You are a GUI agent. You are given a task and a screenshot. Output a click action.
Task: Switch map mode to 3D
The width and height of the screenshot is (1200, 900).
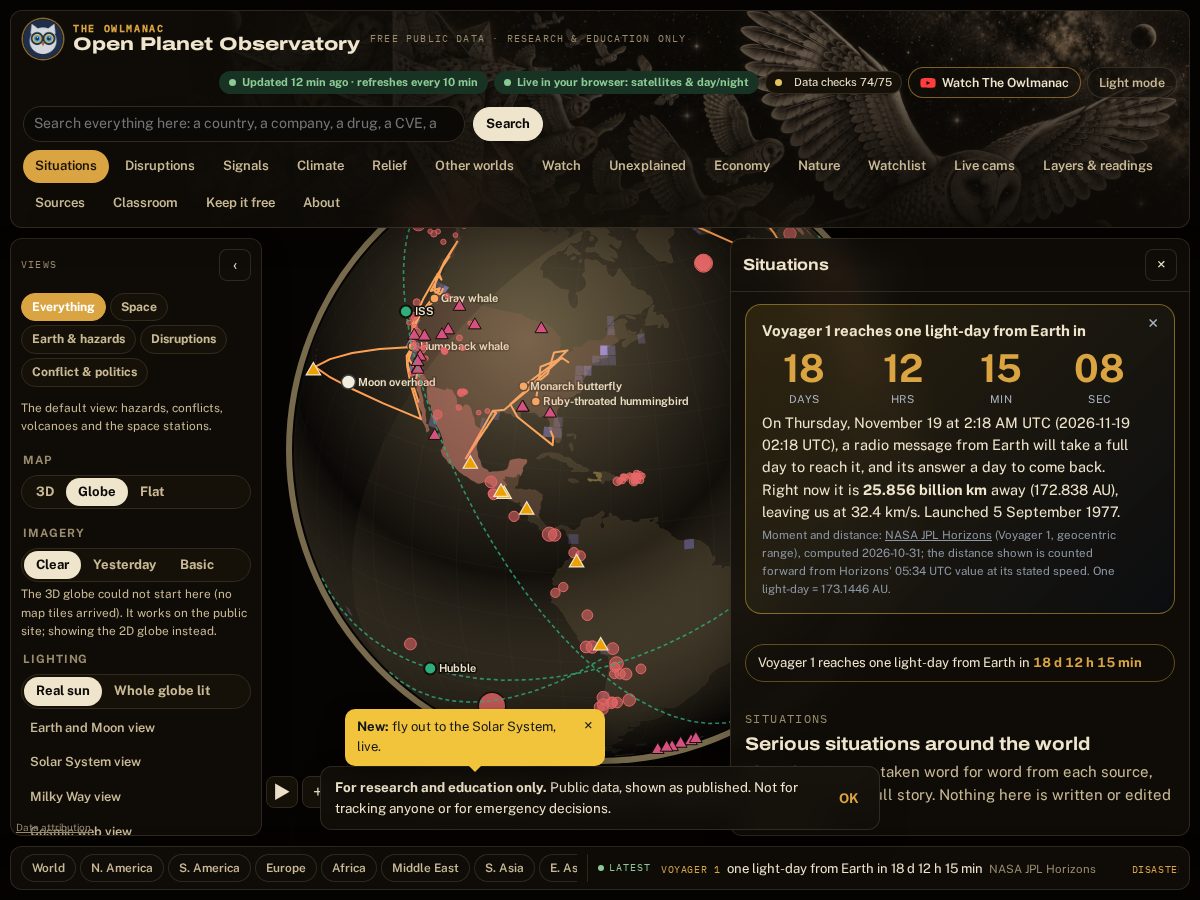tap(45, 491)
